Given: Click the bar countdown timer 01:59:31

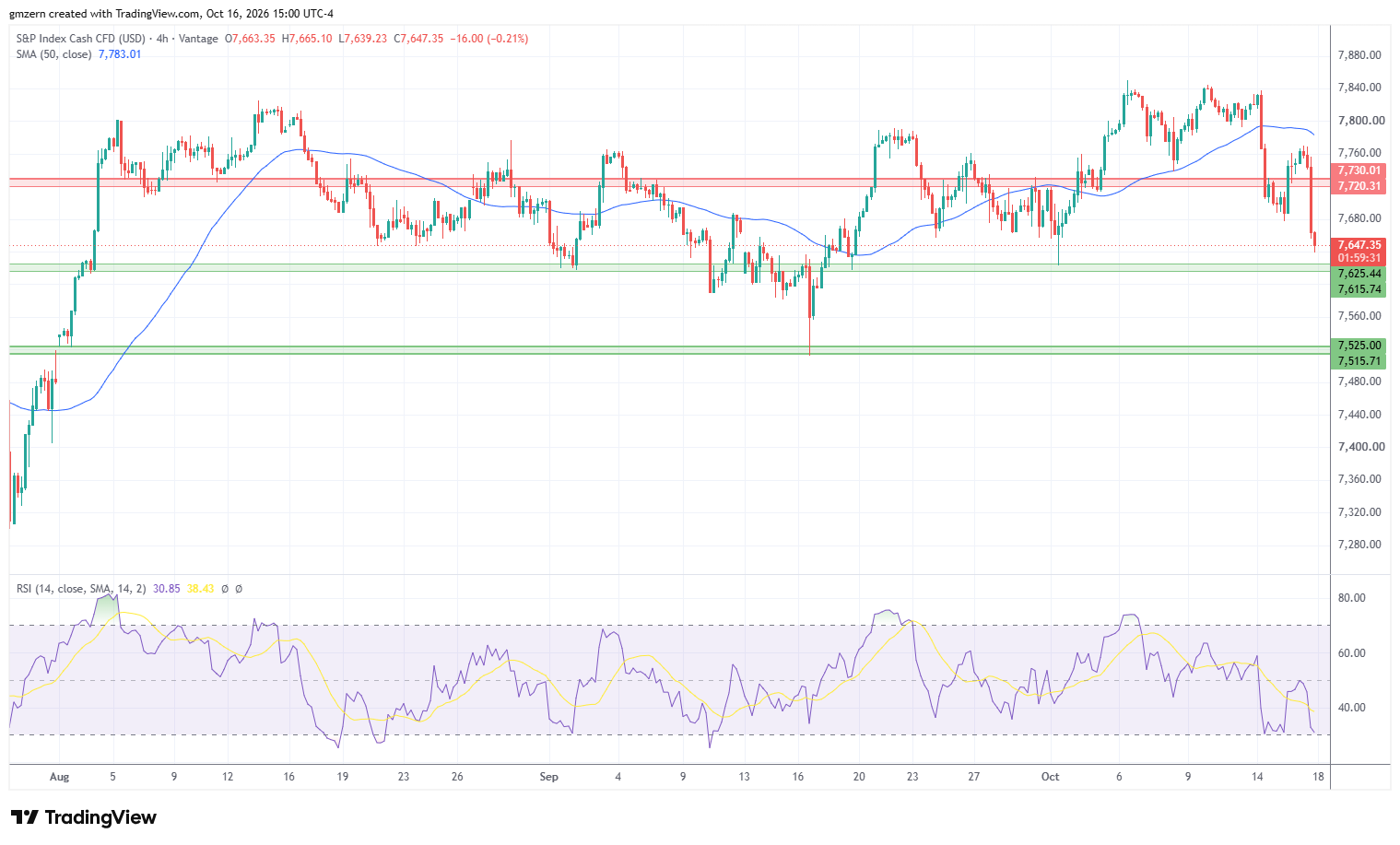Looking at the screenshot, I should (1359, 258).
